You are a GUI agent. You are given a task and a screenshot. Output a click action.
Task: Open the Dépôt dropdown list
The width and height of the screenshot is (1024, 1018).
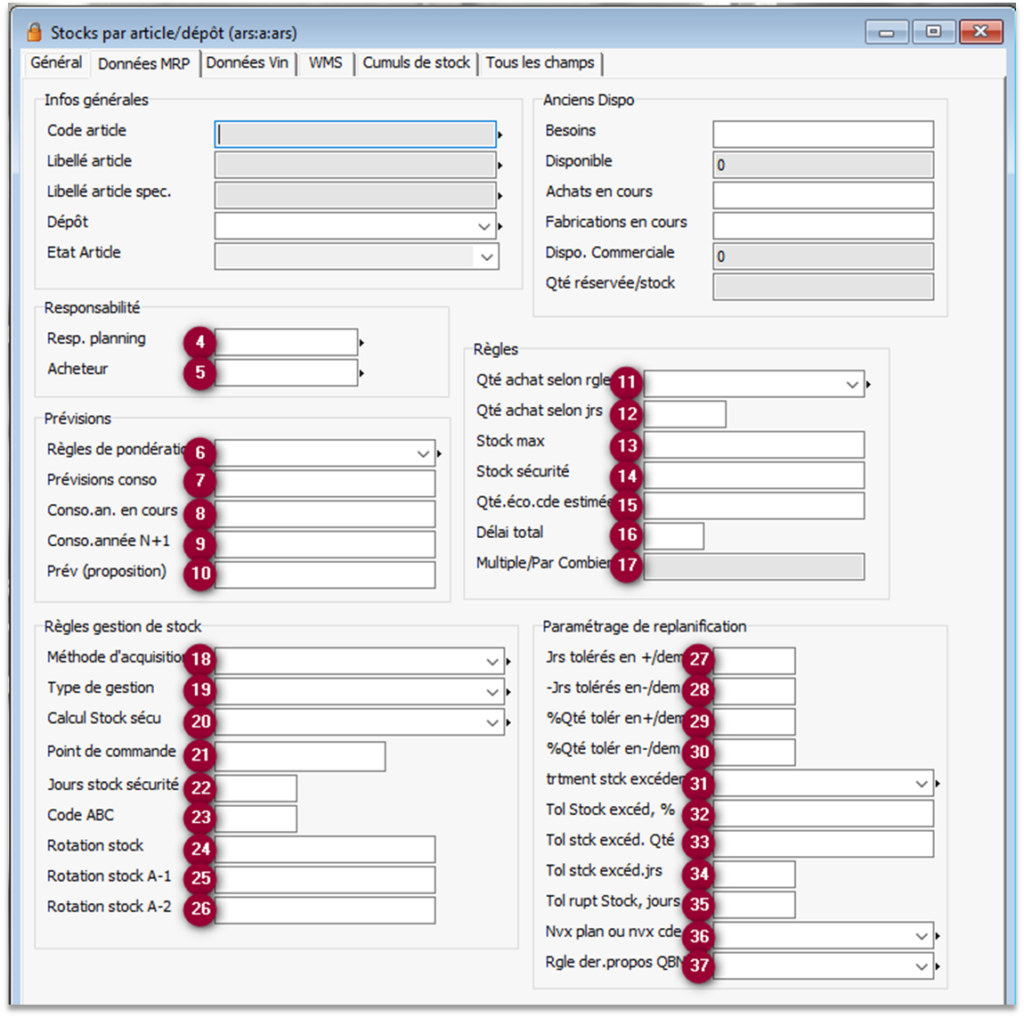coord(486,226)
